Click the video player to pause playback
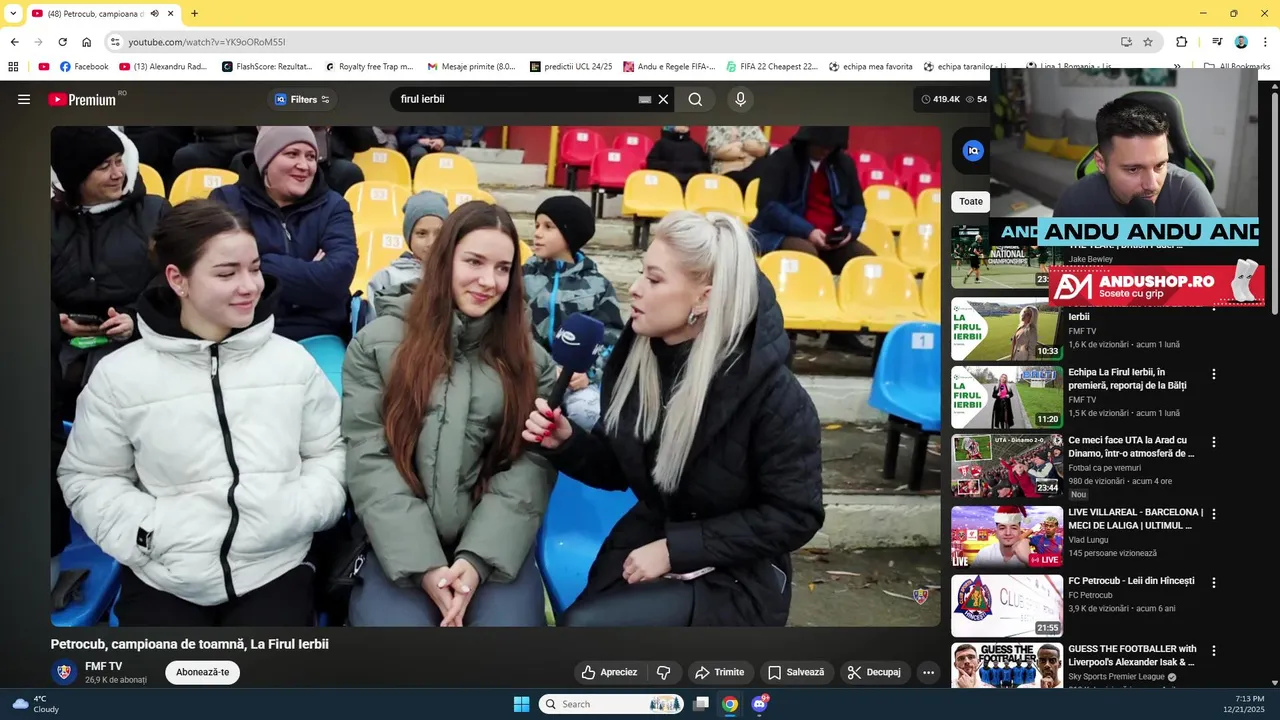This screenshot has width=1280, height=720. [x=496, y=376]
